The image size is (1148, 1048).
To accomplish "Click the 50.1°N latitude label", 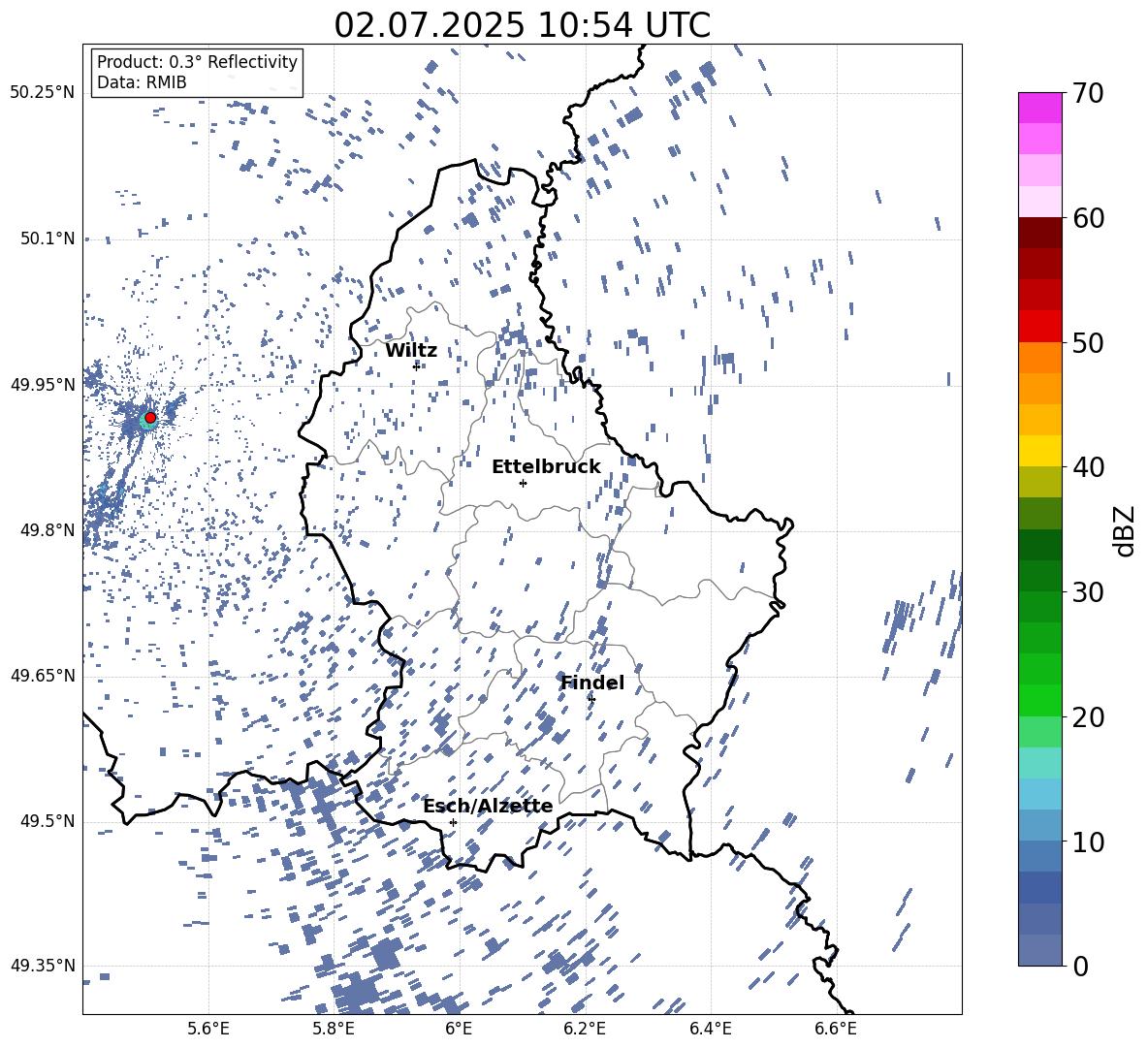I will (x=48, y=238).
